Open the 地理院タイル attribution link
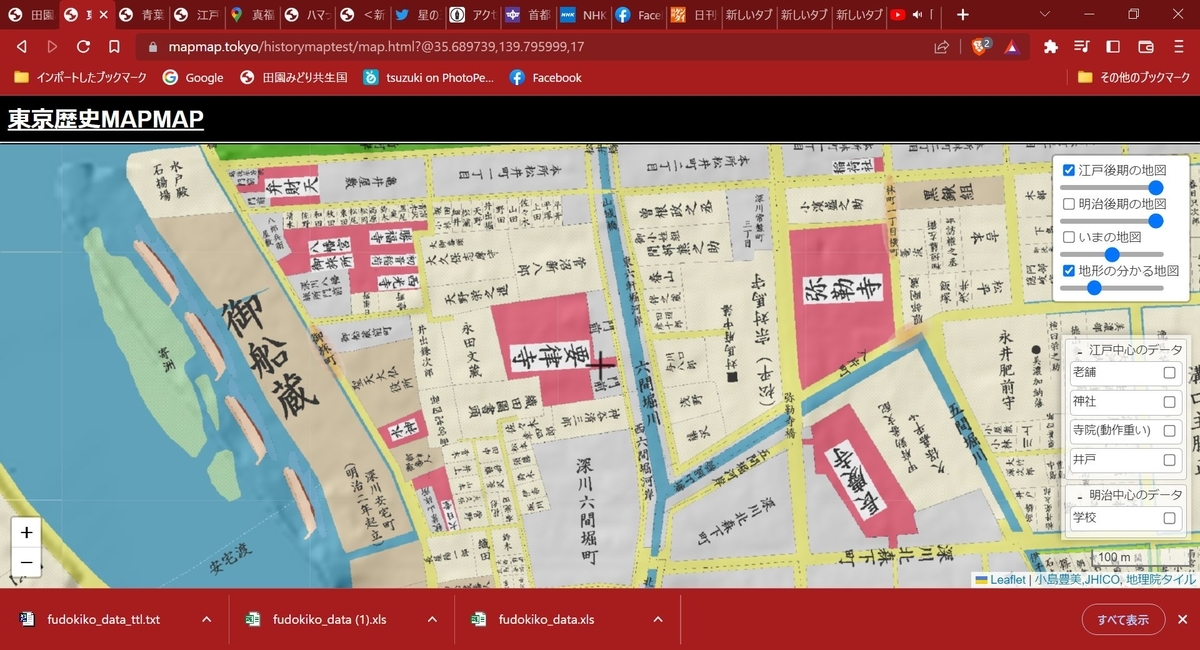The height and width of the screenshot is (650, 1200). tap(1164, 578)
